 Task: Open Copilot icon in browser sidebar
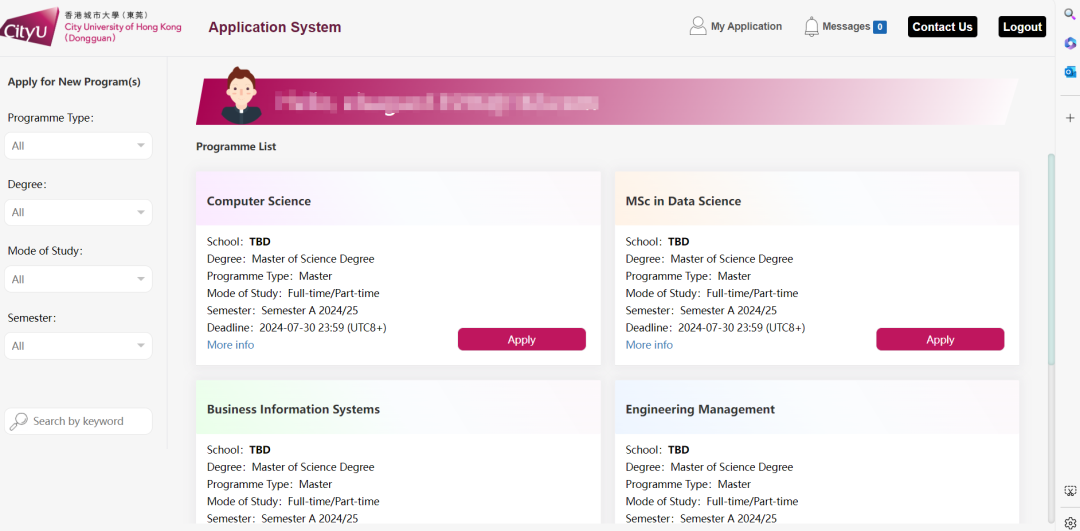[1070, 43]
